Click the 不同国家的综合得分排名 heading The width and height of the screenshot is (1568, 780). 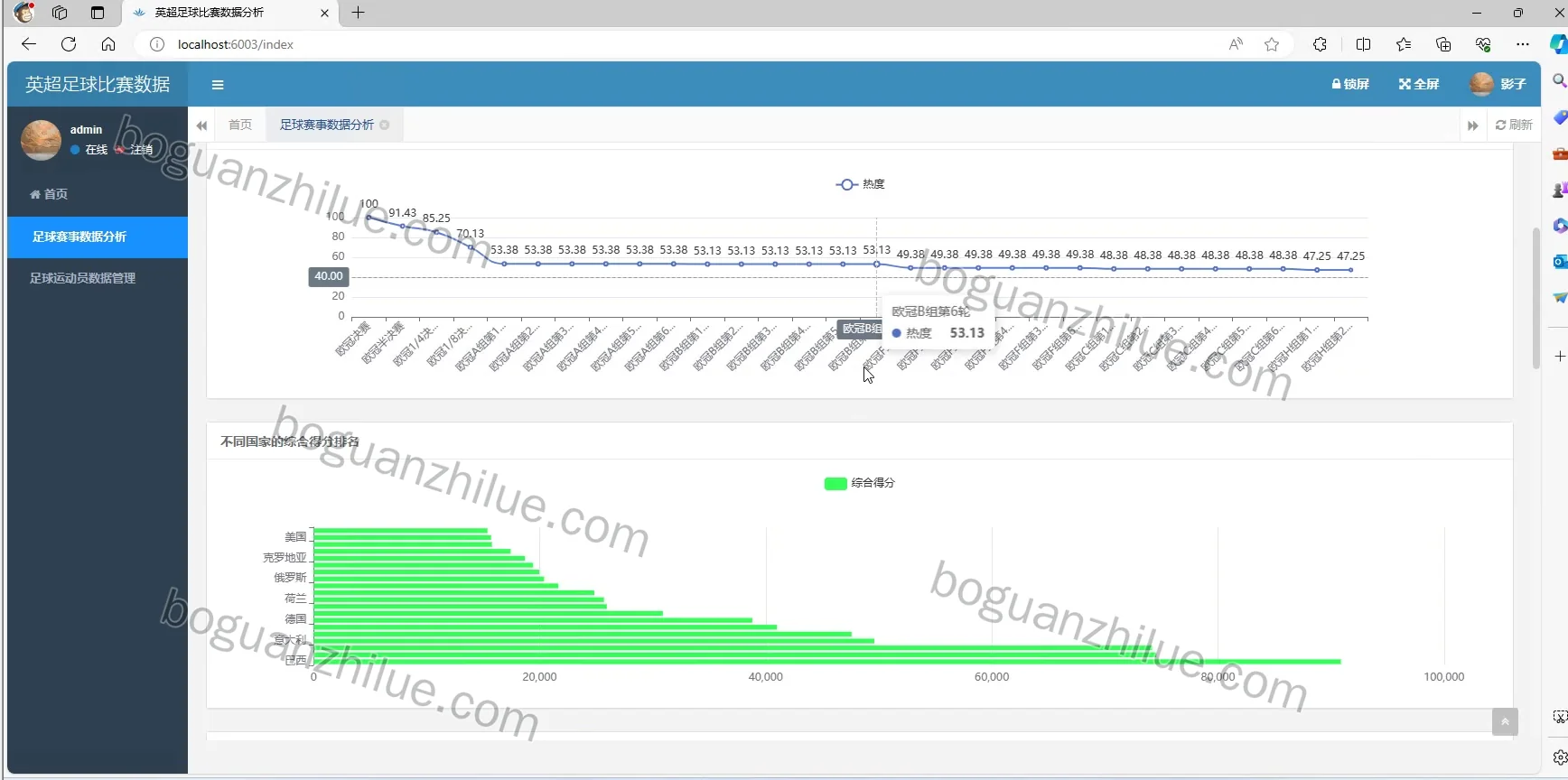tap(290, 441)
